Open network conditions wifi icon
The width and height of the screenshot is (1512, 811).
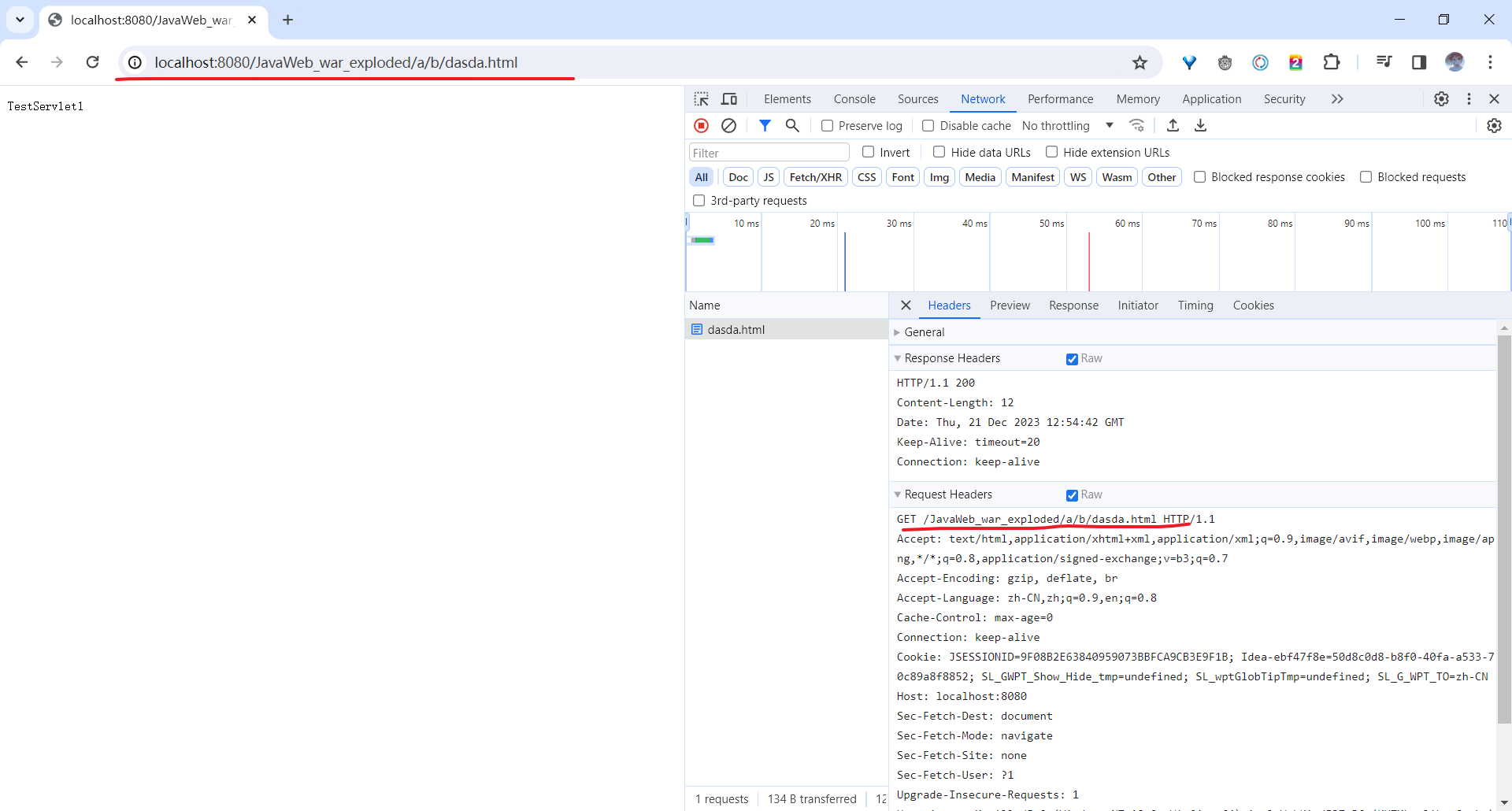point(1136,125)
